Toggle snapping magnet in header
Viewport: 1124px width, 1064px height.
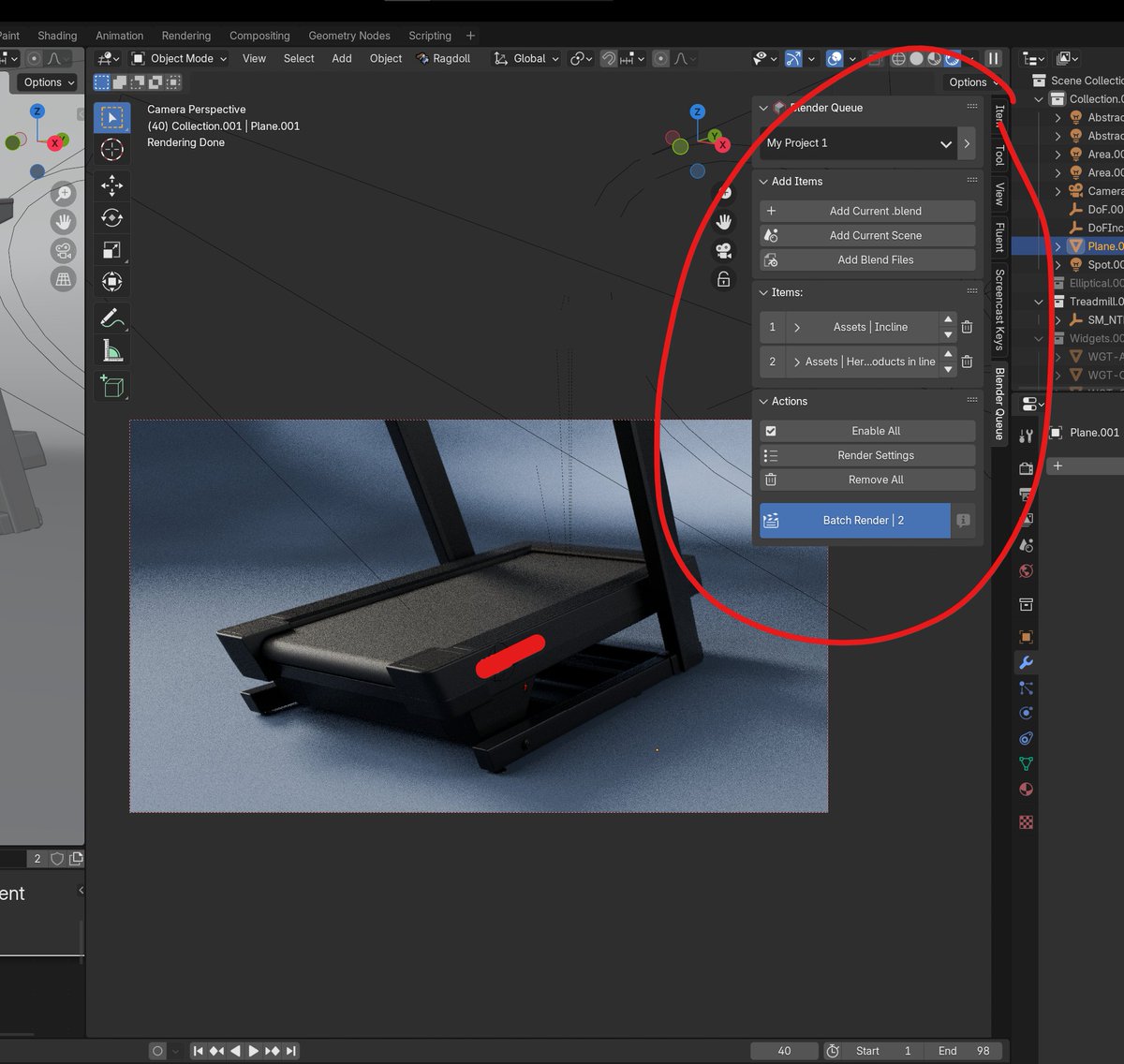click(609, 58)
